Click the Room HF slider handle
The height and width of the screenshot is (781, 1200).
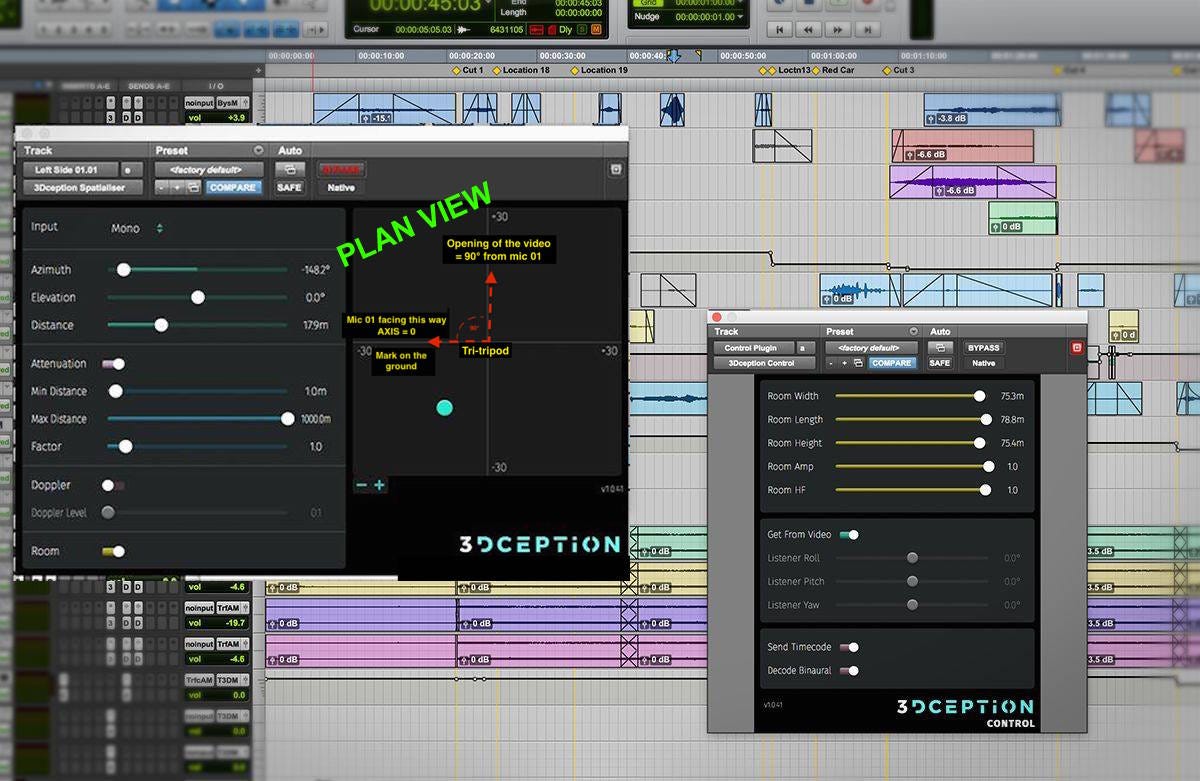pyautogui.click(x=985, y=490)
